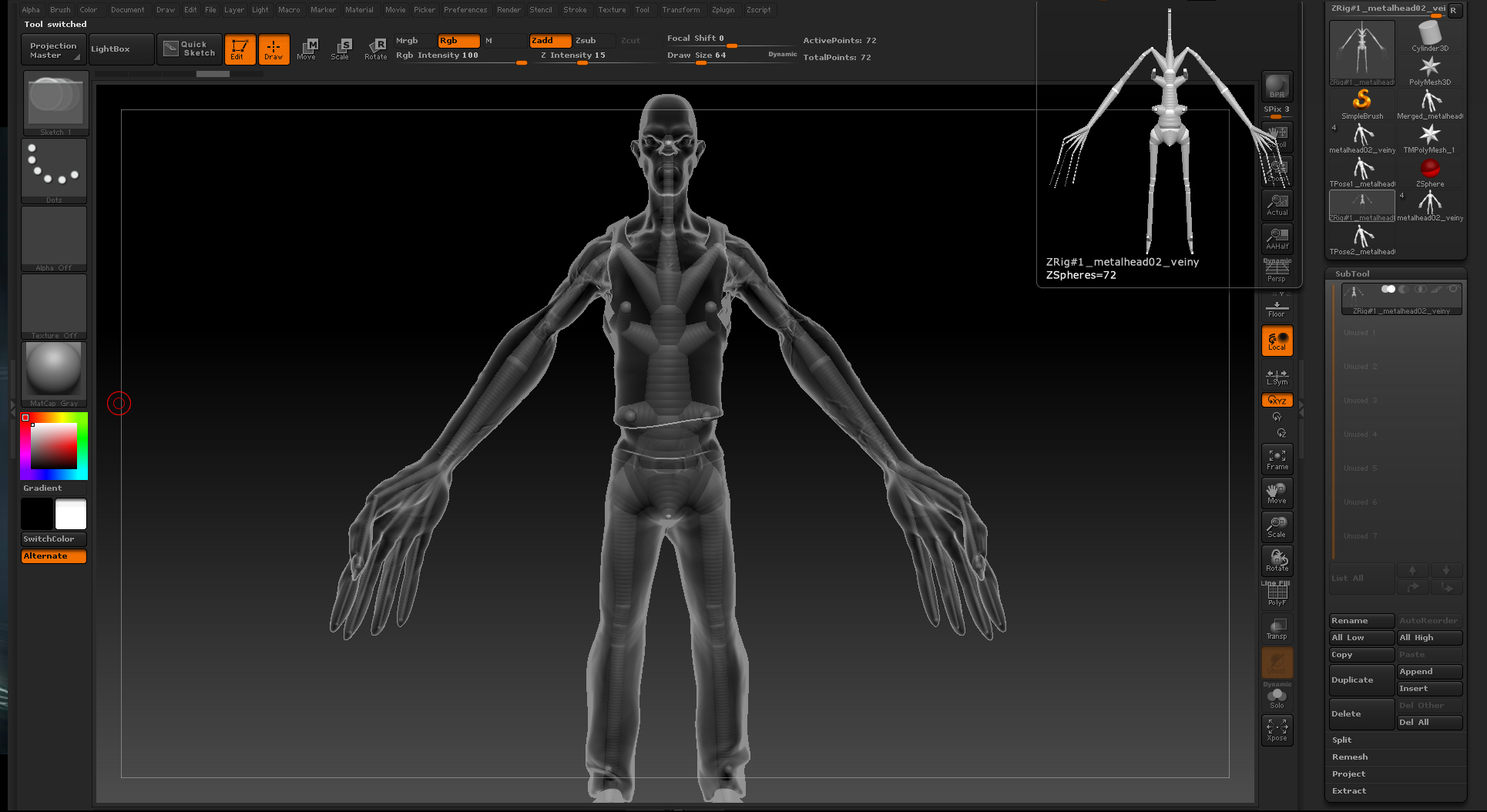Open the MatCap Gray material selector
The height and width of the screenshot is (812, 1487).
54,374
